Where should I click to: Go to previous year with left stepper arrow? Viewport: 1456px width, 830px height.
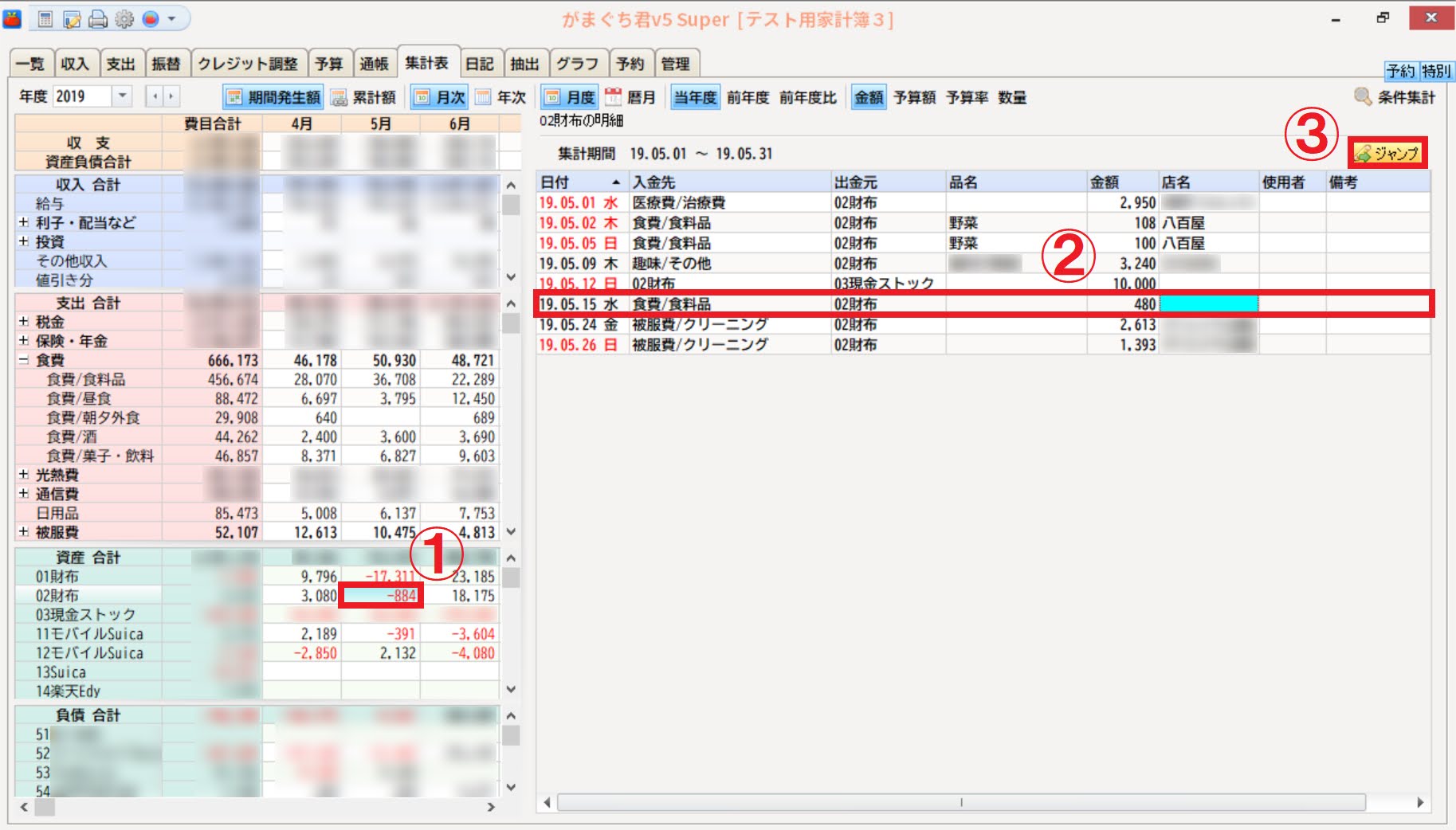[155, 97]
